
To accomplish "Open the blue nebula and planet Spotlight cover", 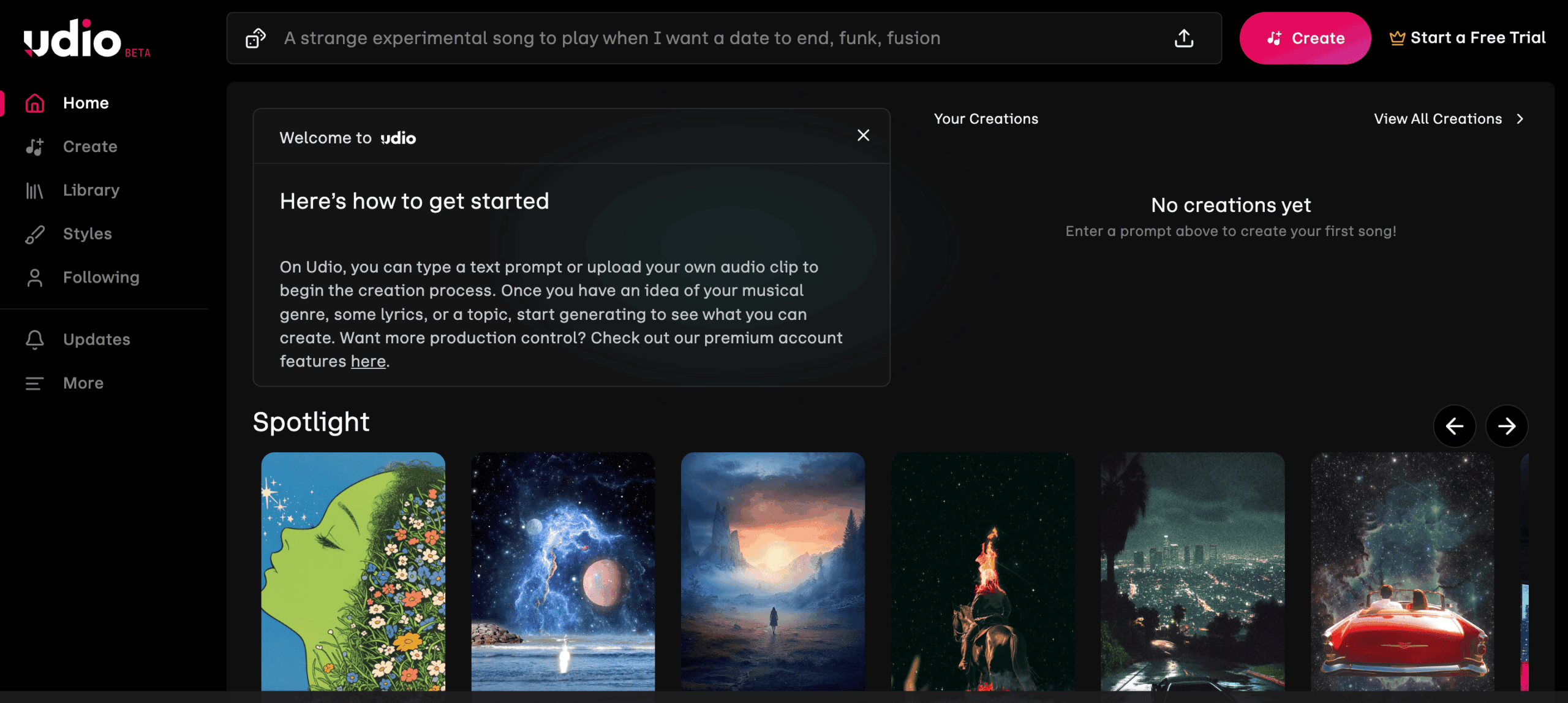I will point(563,572).
